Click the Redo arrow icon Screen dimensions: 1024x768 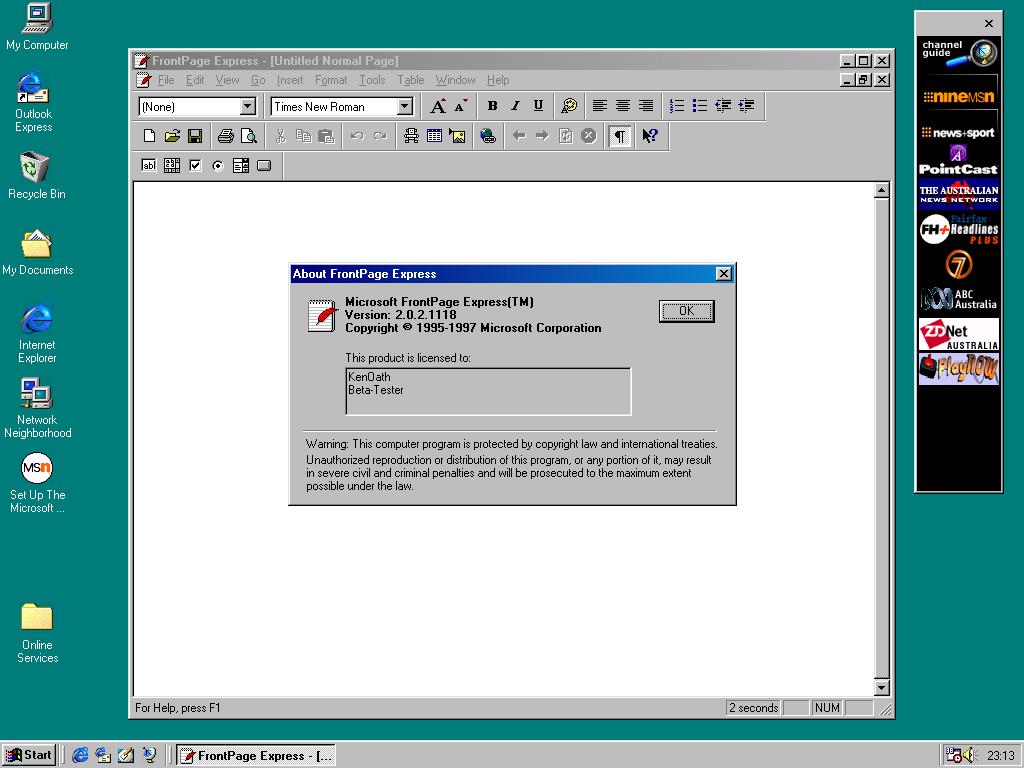point(380,136)
